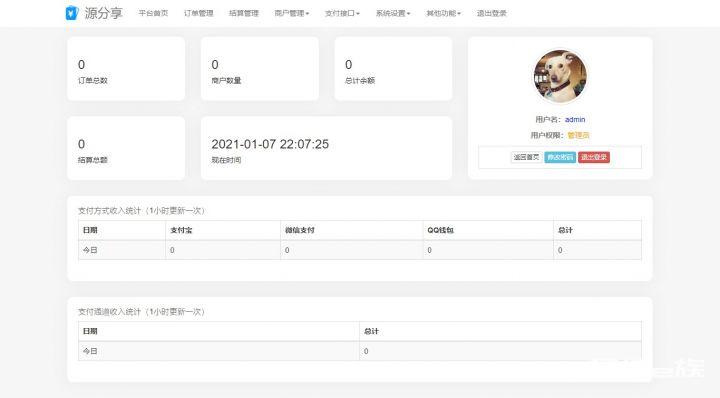
Task: Click 退出登录 in the top navigation
Action: click(x=491, y=13)
